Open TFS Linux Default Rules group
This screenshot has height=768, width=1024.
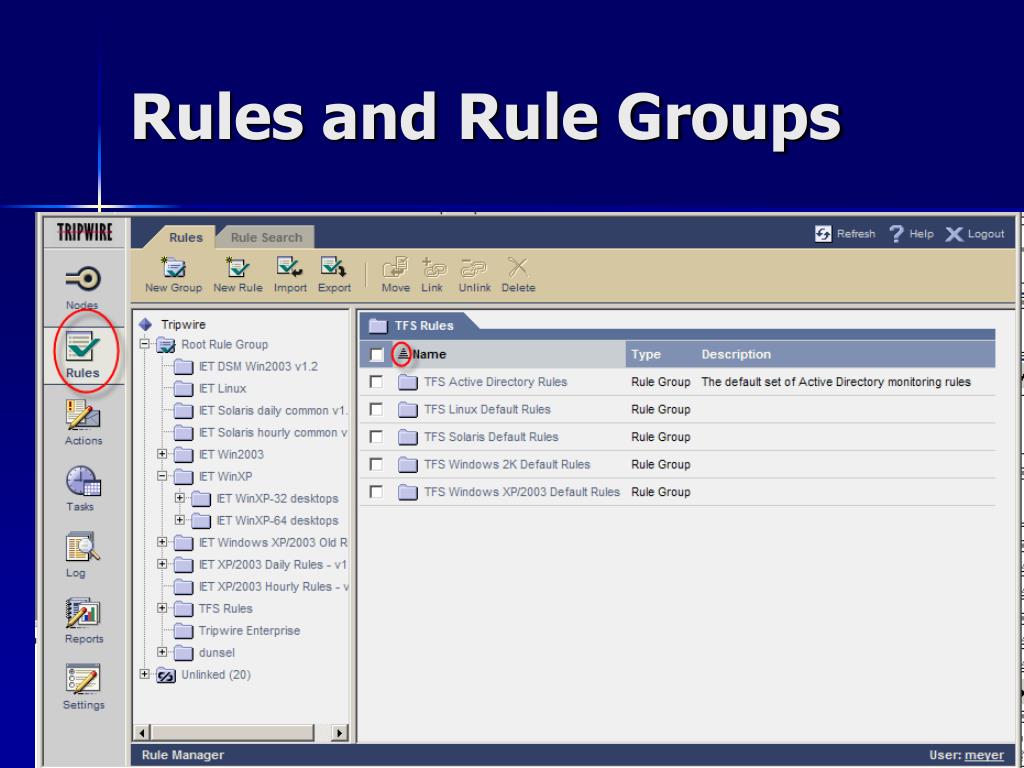487,409
